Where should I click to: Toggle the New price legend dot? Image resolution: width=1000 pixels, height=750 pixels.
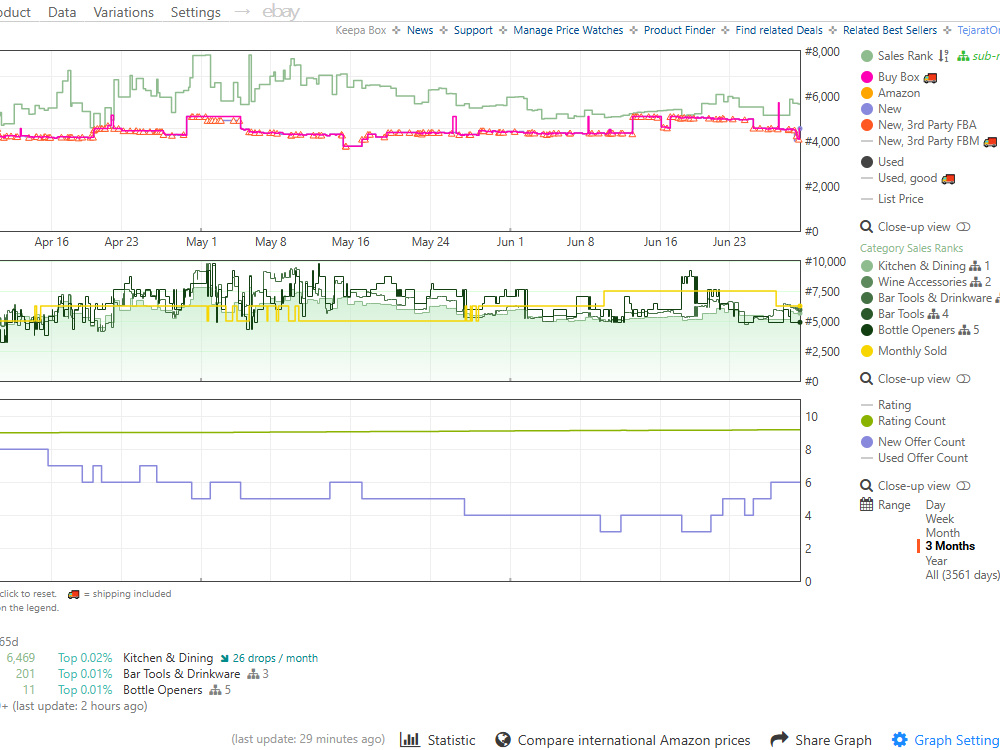point(867,109)
